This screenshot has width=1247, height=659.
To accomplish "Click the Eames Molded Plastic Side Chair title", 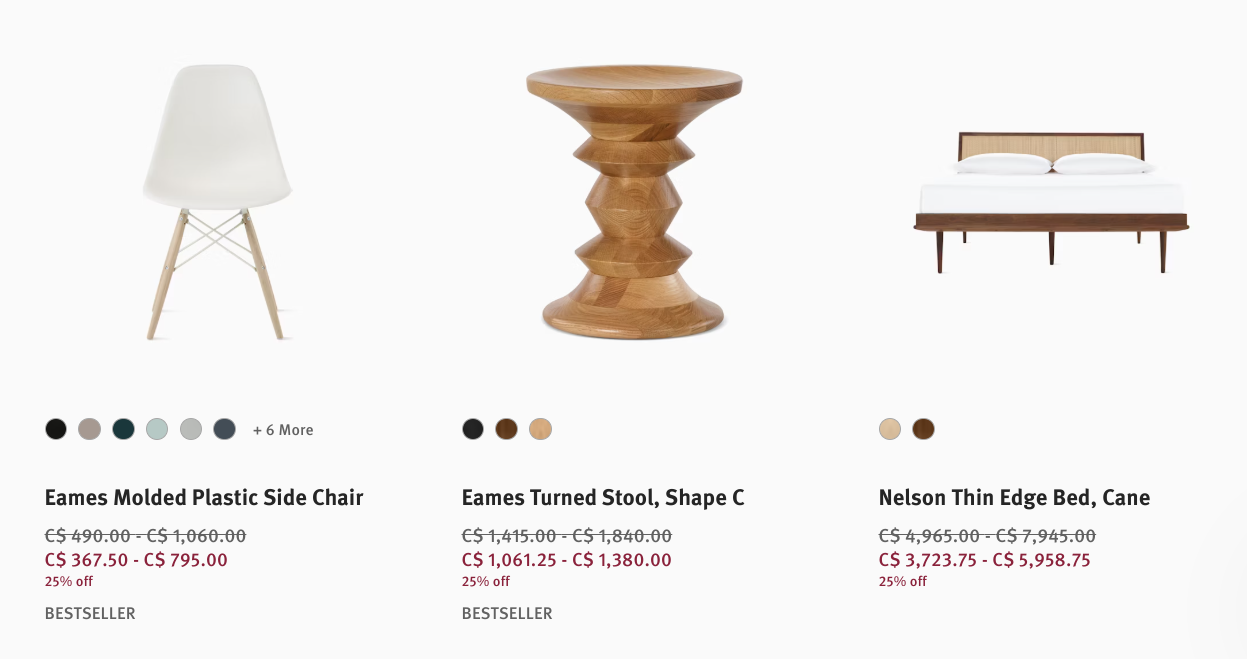I will pos(204,497).
